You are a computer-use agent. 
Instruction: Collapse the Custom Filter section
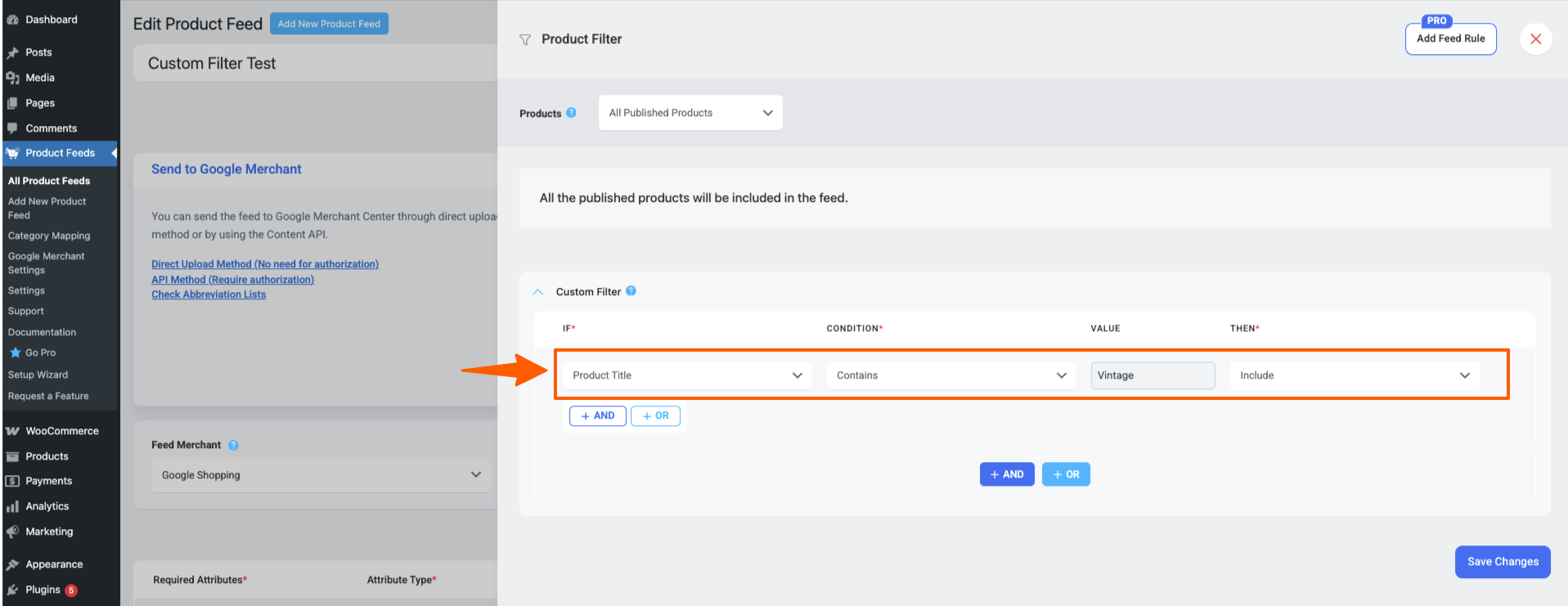537,292
